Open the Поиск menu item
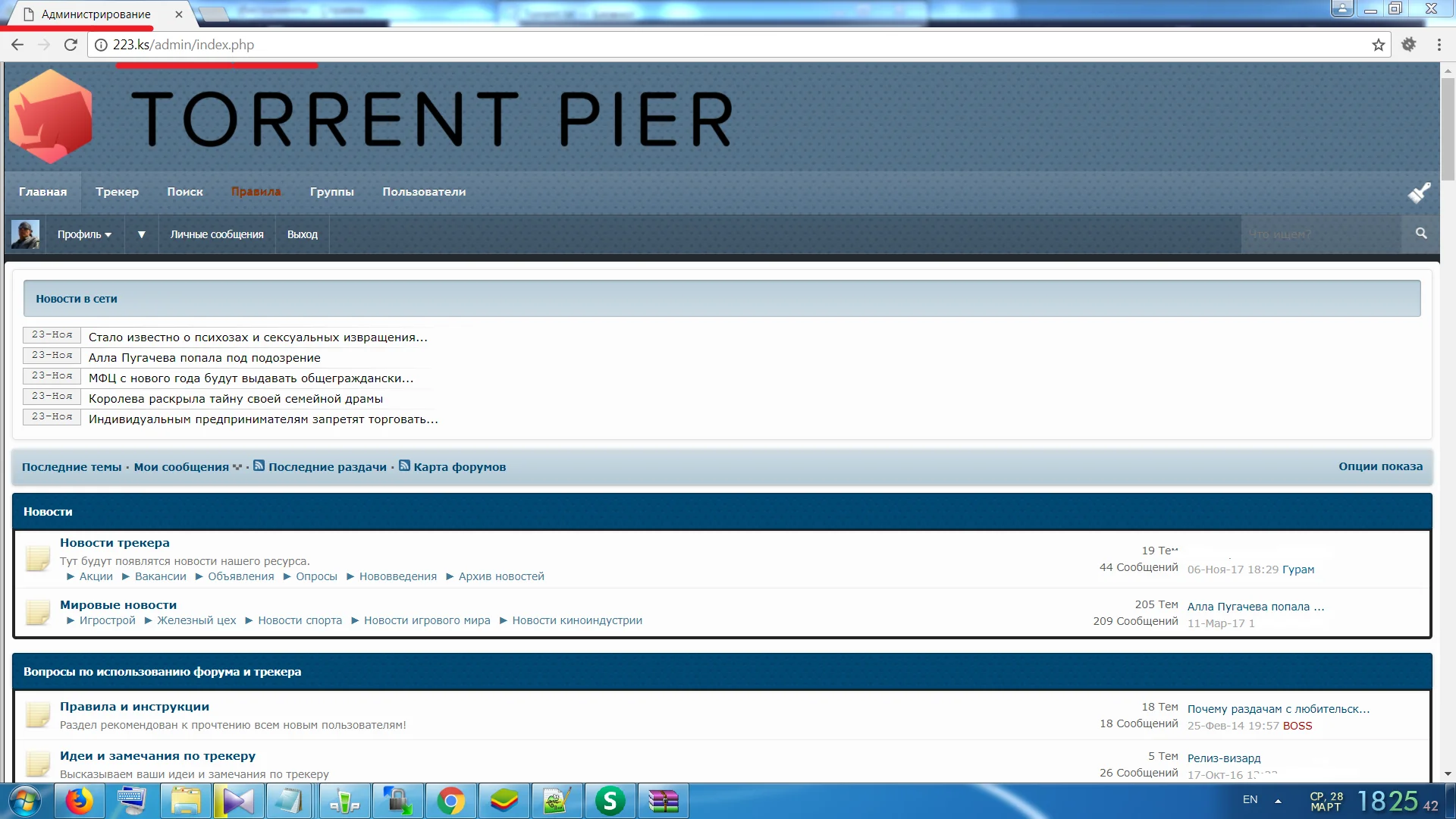Image resolution: width=1456 pixels, height=819 pixels. (x=185, y=192)
